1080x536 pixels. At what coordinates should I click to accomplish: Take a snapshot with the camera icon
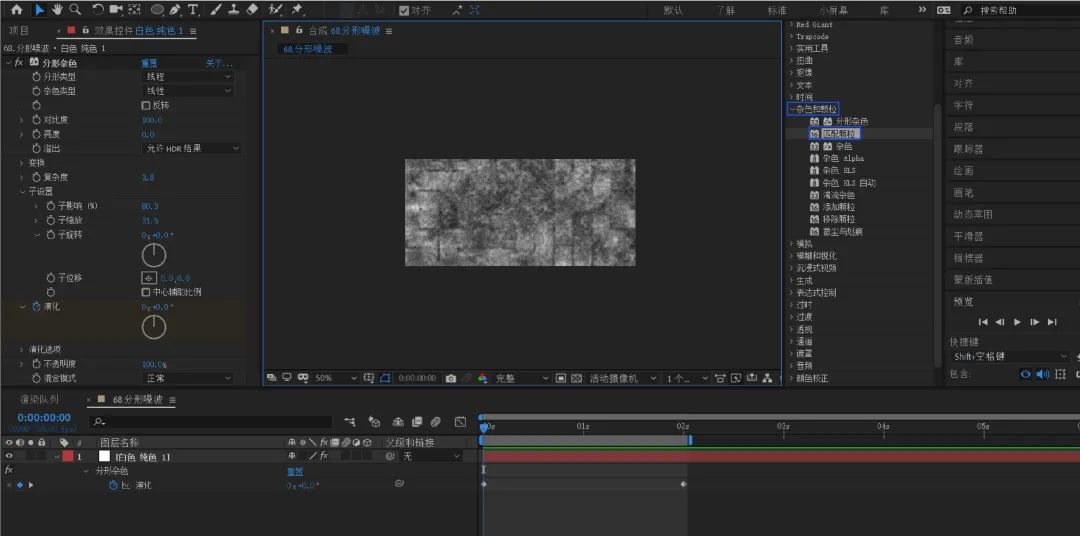click(450, 378)
